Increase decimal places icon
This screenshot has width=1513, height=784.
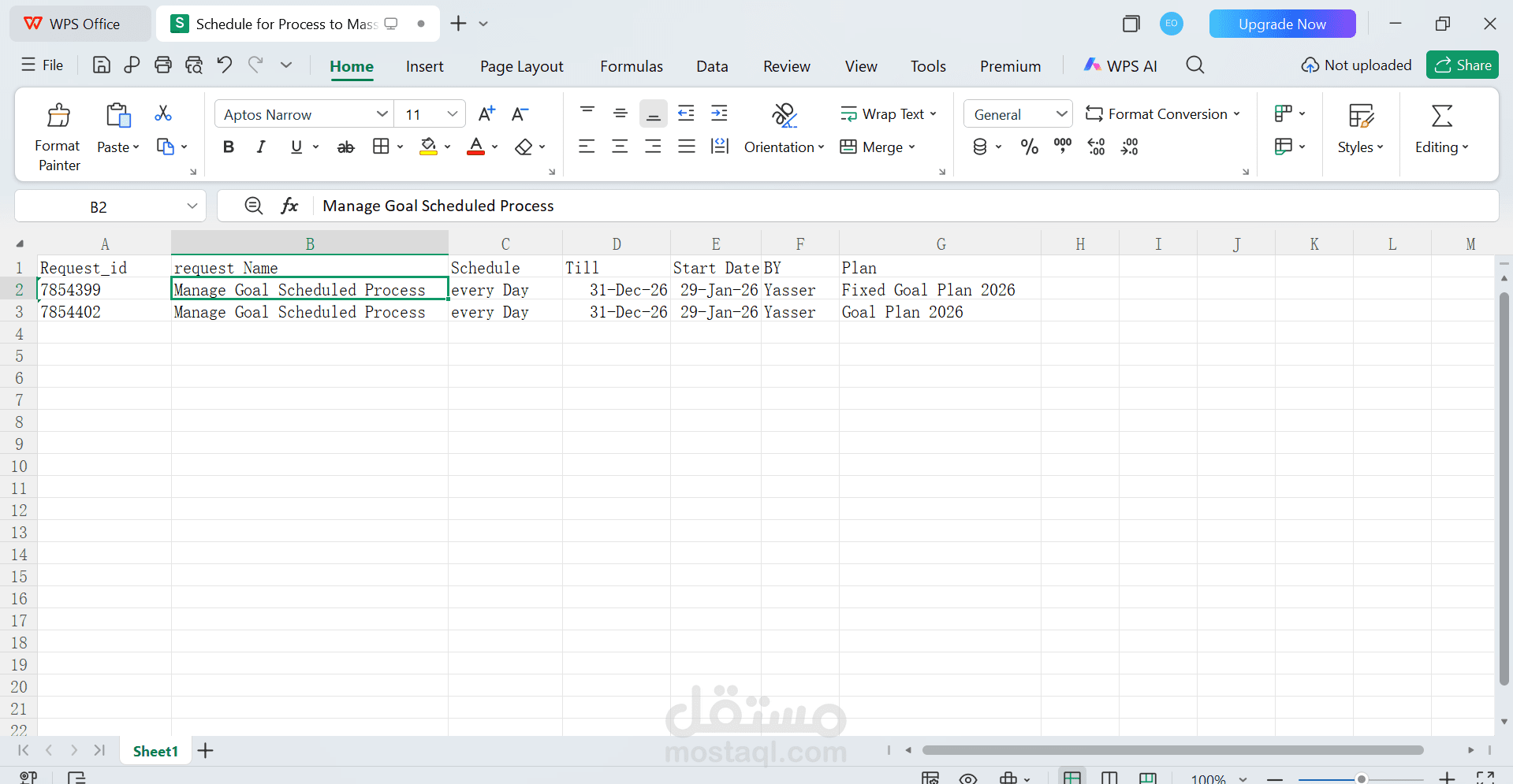pos(1097,147)
